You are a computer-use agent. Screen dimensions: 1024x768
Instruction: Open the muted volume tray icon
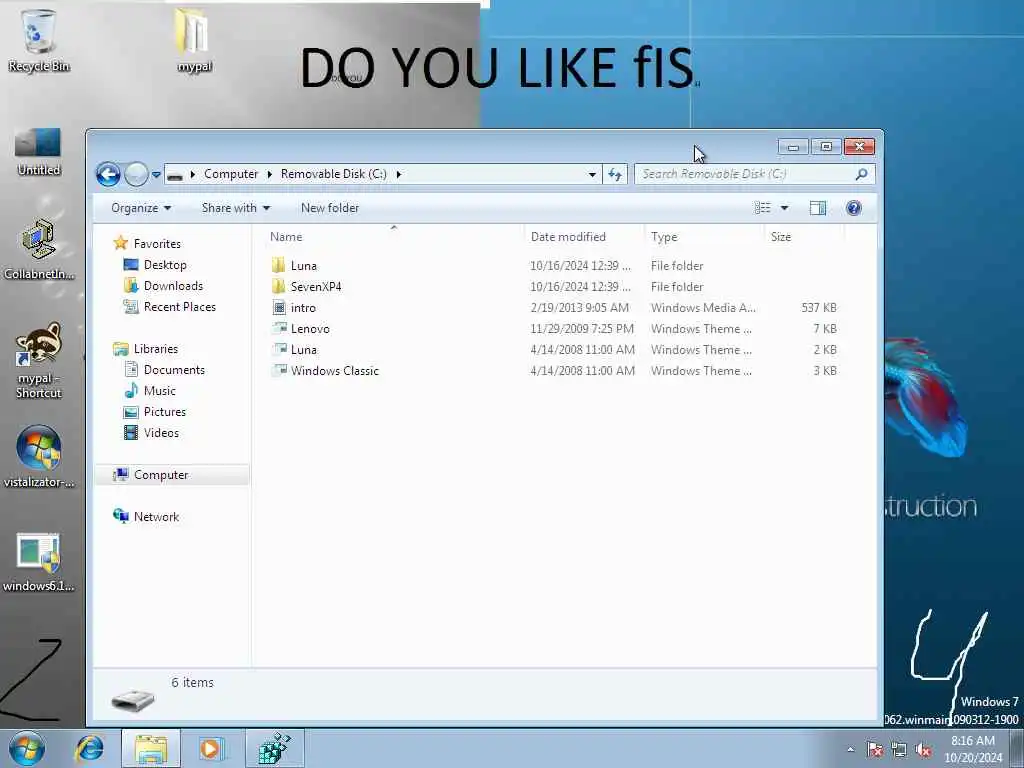(x=923, y=750)
